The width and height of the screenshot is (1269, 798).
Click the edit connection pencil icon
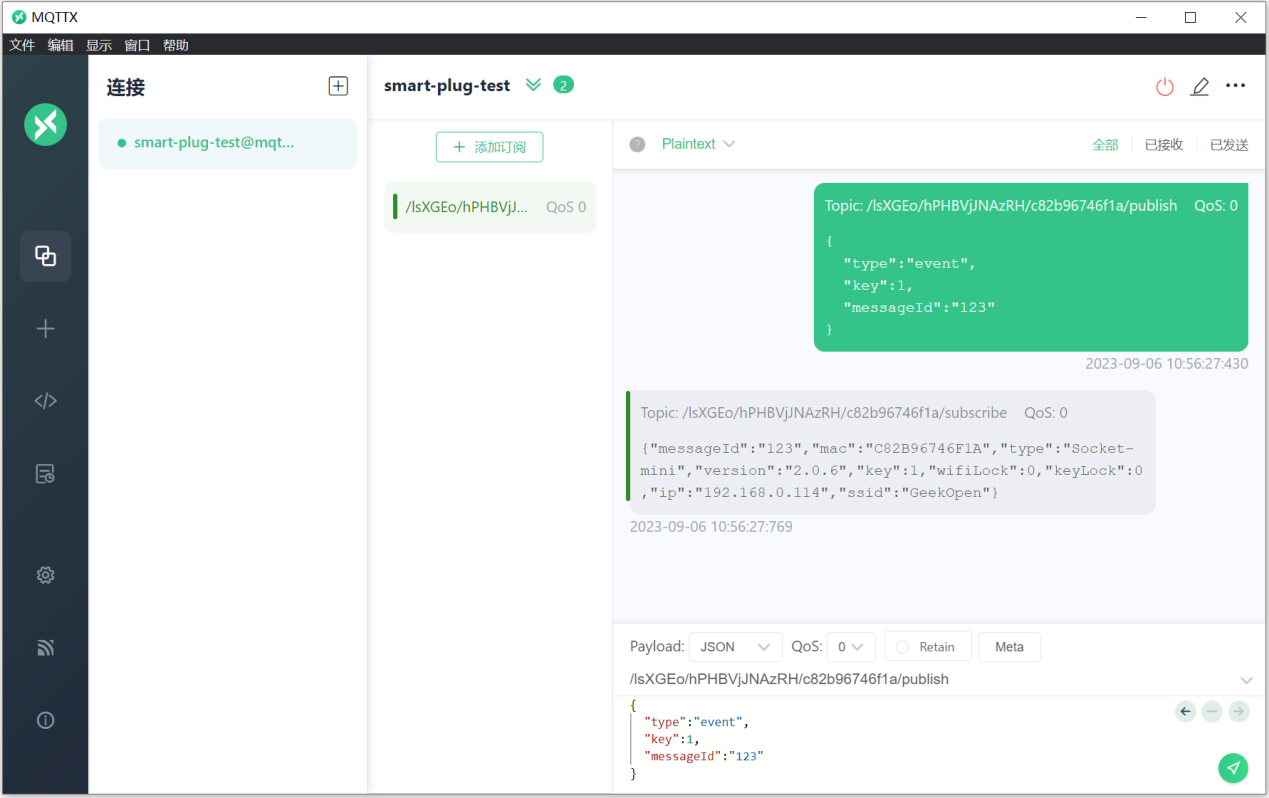(x=1200, y=87)
